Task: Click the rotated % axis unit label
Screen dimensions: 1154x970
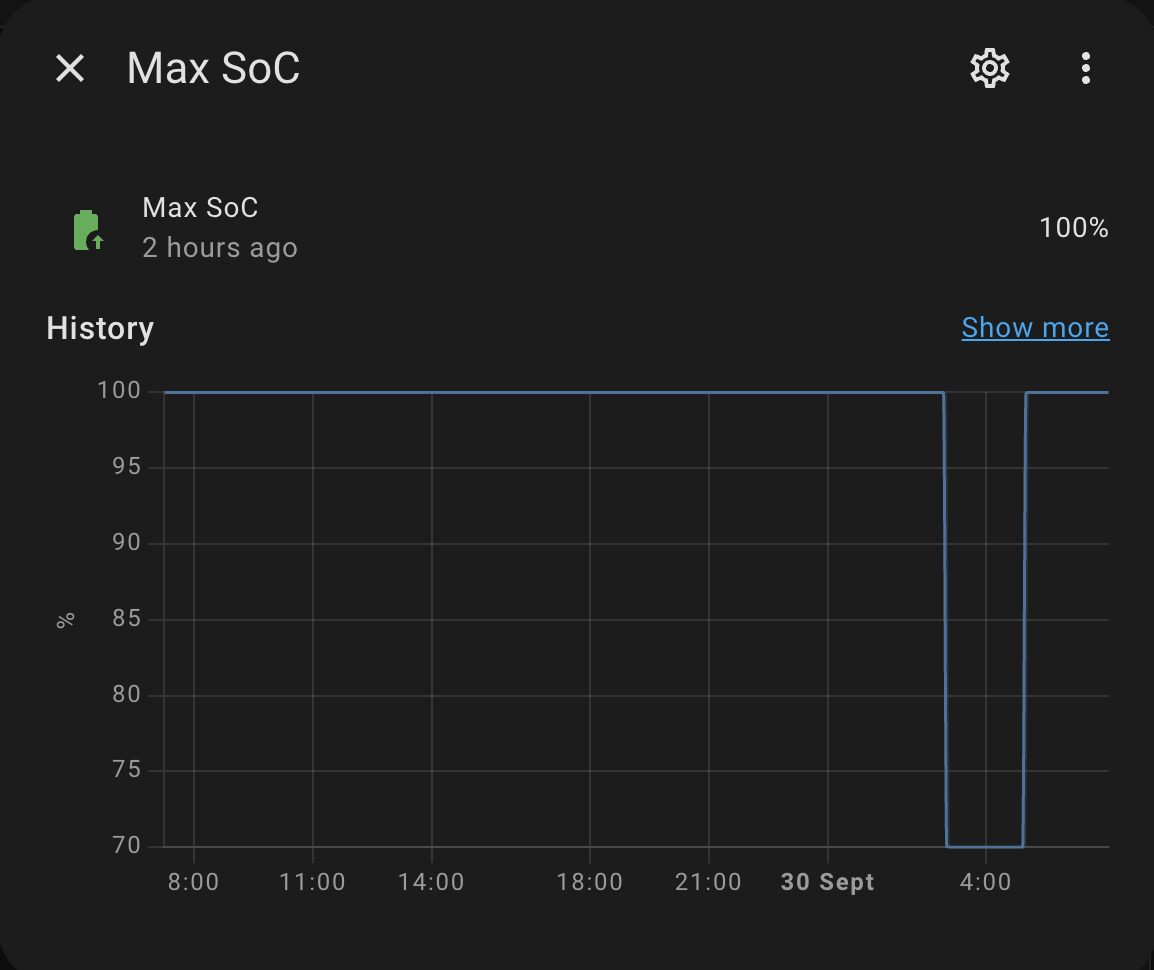Action: coord(66,620)
